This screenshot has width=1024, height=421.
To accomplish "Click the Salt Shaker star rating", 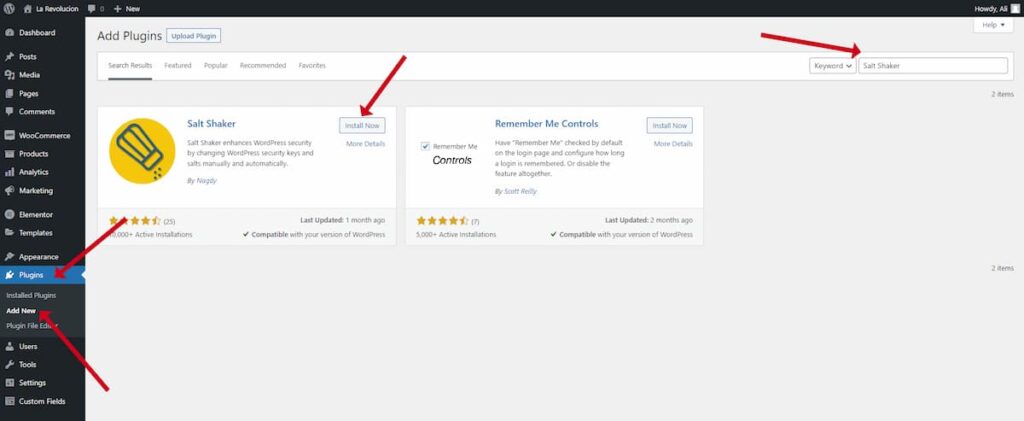I will pyautogui.click(x=135, y=221).
